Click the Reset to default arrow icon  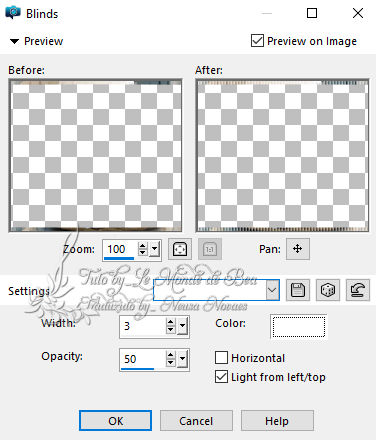coord(358,290)
